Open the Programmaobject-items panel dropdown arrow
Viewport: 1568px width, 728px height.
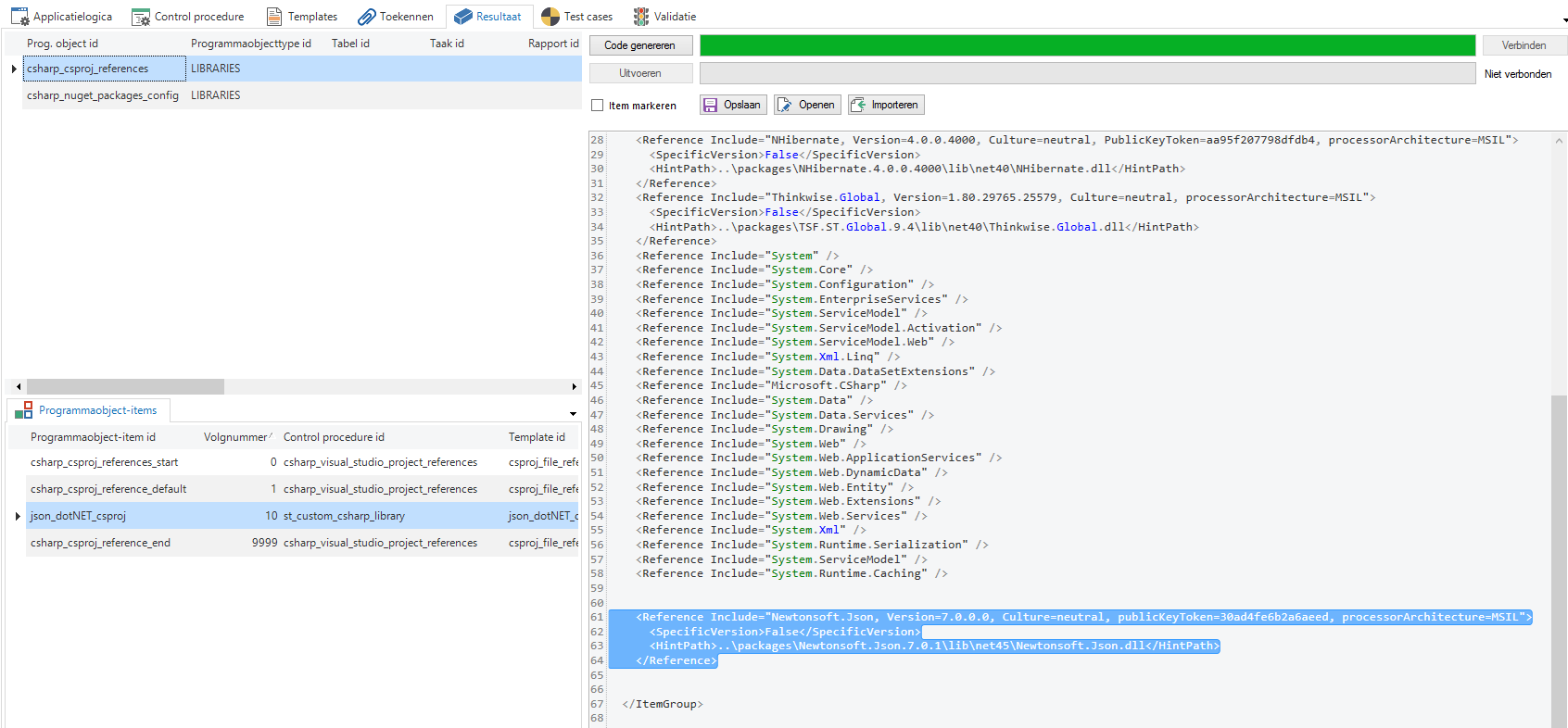coord(573,414)
